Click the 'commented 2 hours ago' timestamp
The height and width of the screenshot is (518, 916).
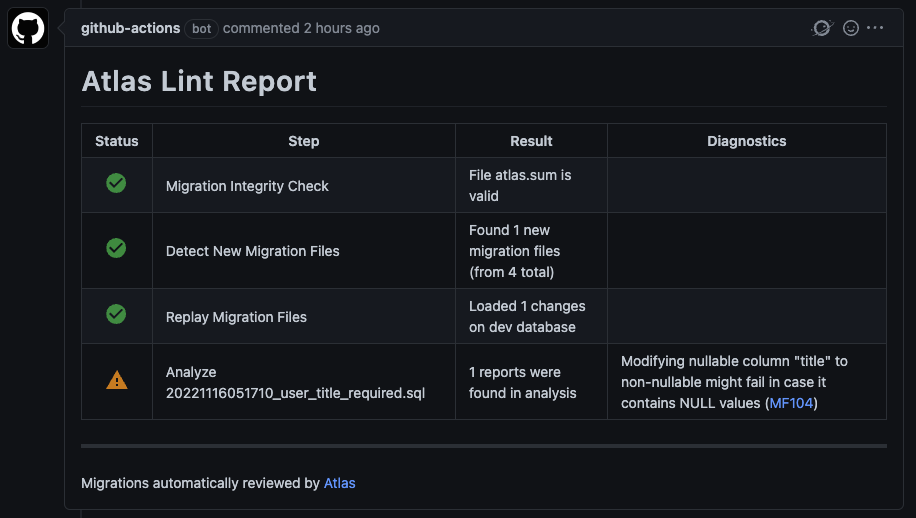301,28
